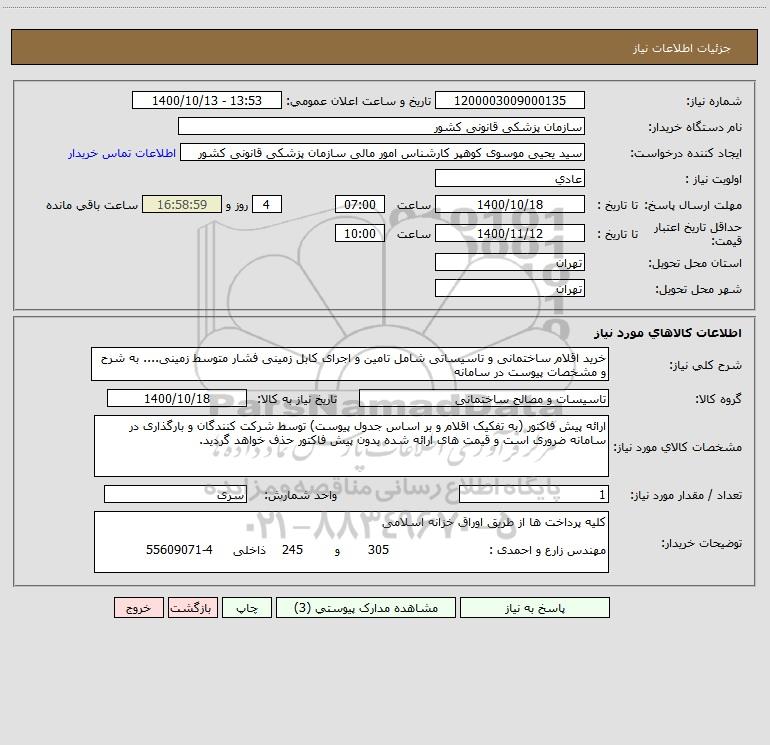Click the گروه کالا label
The height and width of the screenshot is (745, 770).
tap(718, 399)
